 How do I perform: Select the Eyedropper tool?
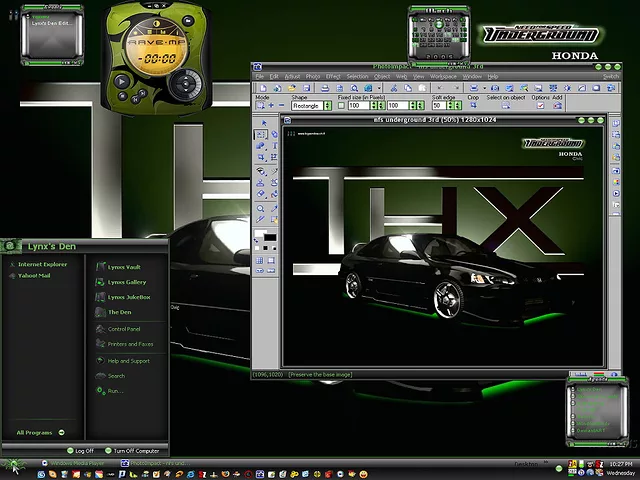click(274, 209)
